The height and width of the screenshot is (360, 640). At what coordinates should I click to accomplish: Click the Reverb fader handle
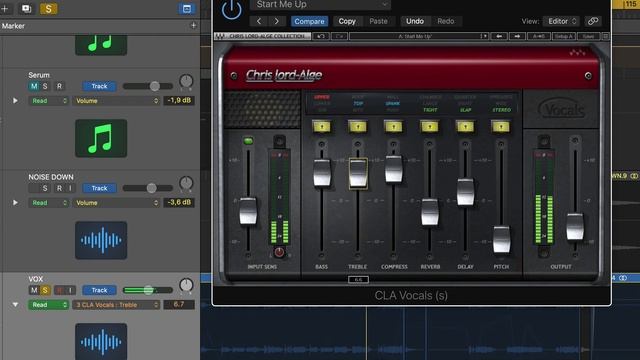(429, 212)
